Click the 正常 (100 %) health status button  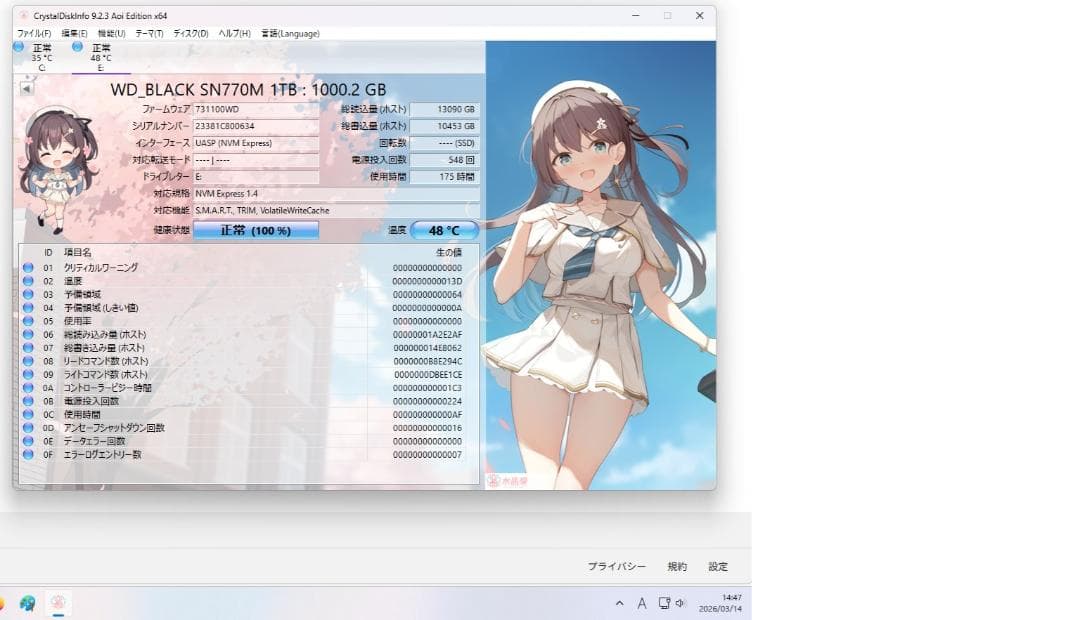click(x=256, y=230)
